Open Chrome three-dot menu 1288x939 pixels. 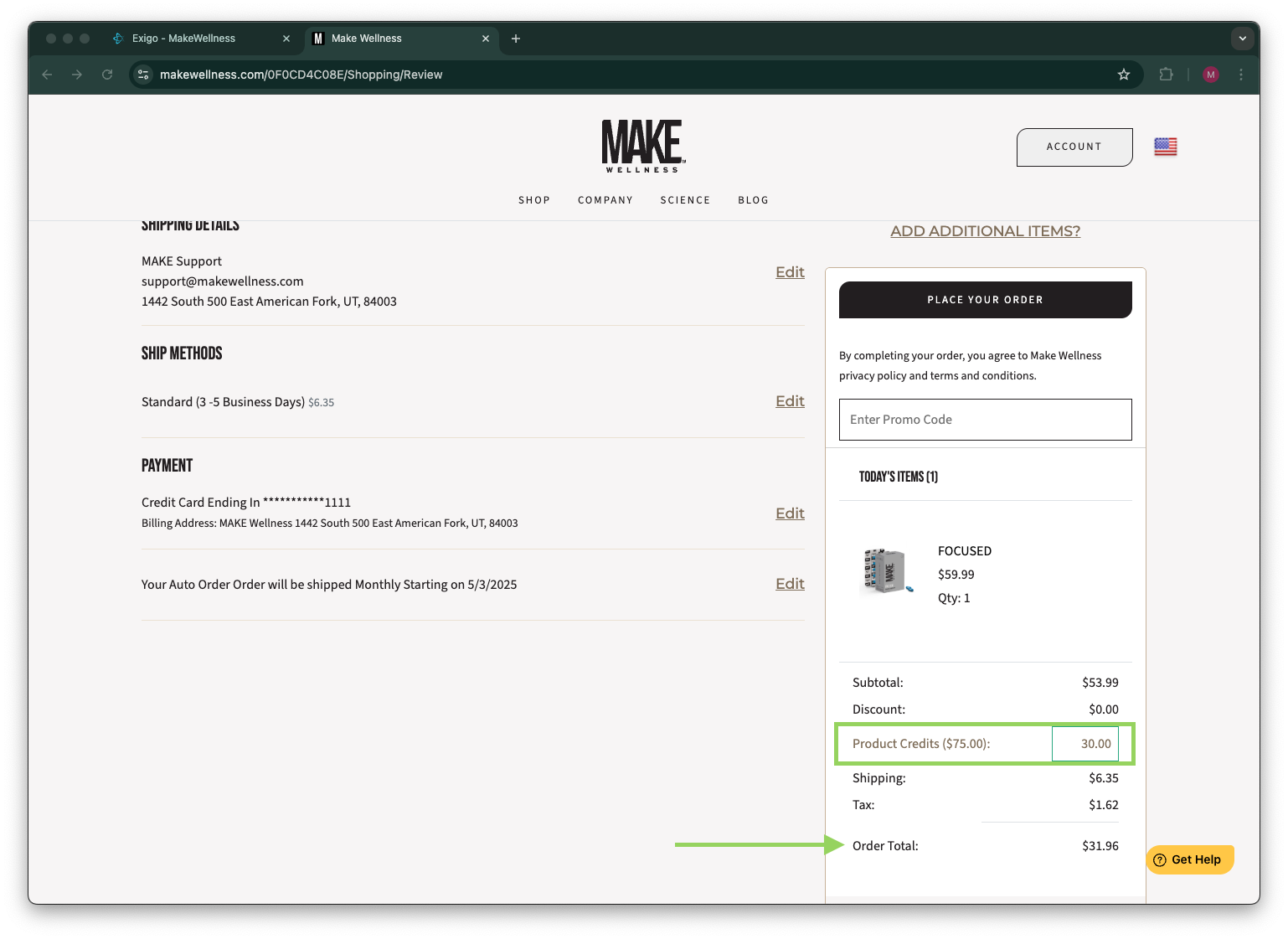[x=1241, y=75]
